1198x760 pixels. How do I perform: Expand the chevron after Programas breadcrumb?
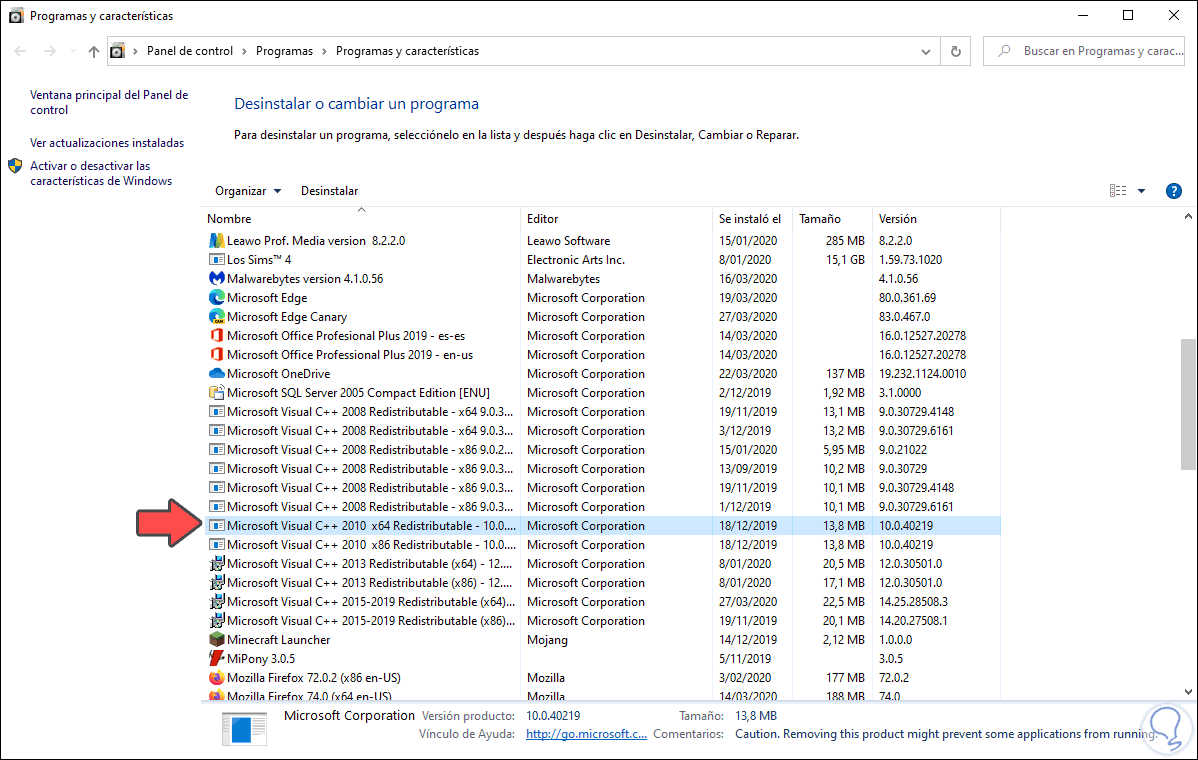(324, 51)
